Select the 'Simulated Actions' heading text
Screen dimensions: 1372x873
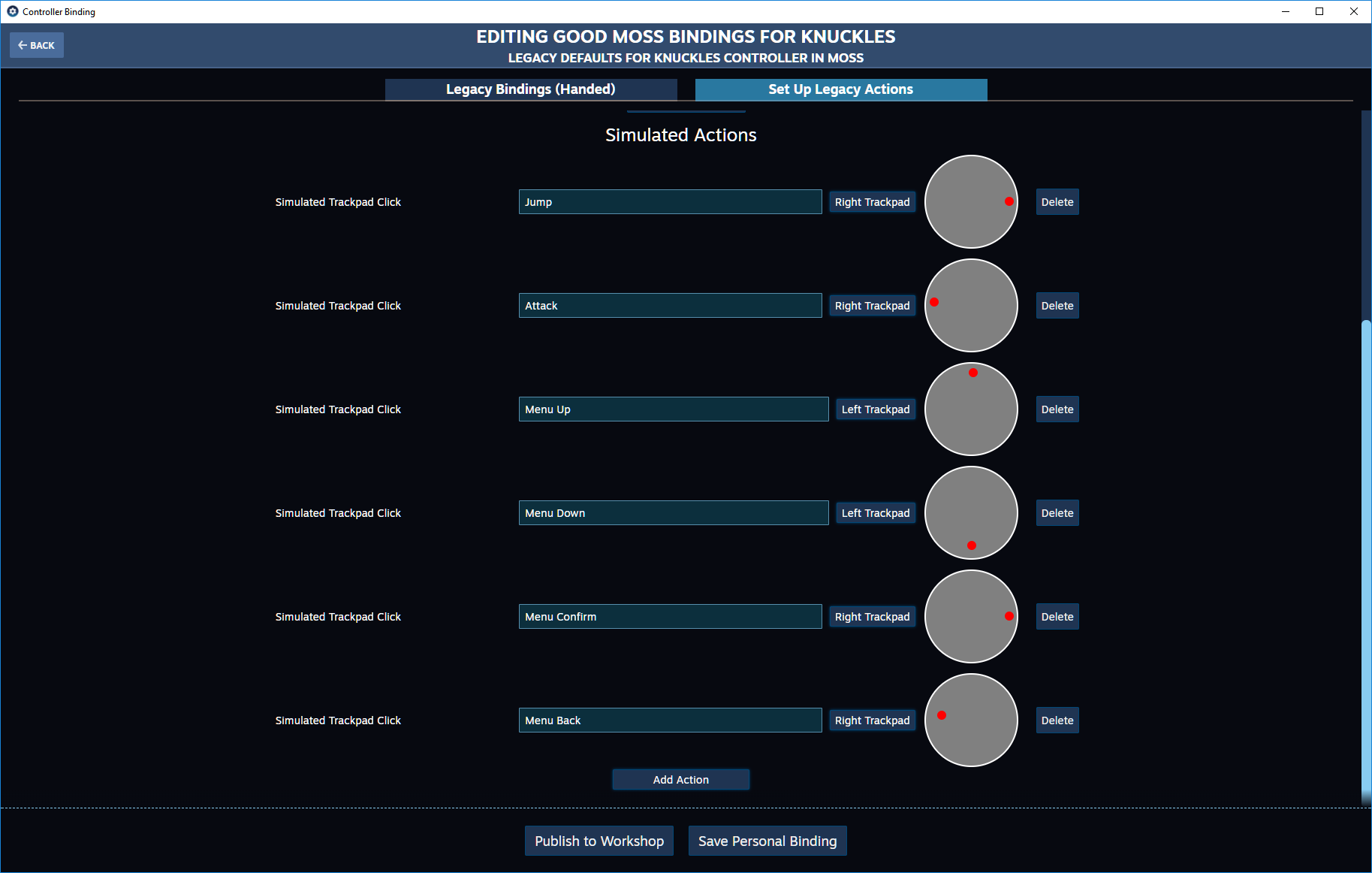pos(681,135)
